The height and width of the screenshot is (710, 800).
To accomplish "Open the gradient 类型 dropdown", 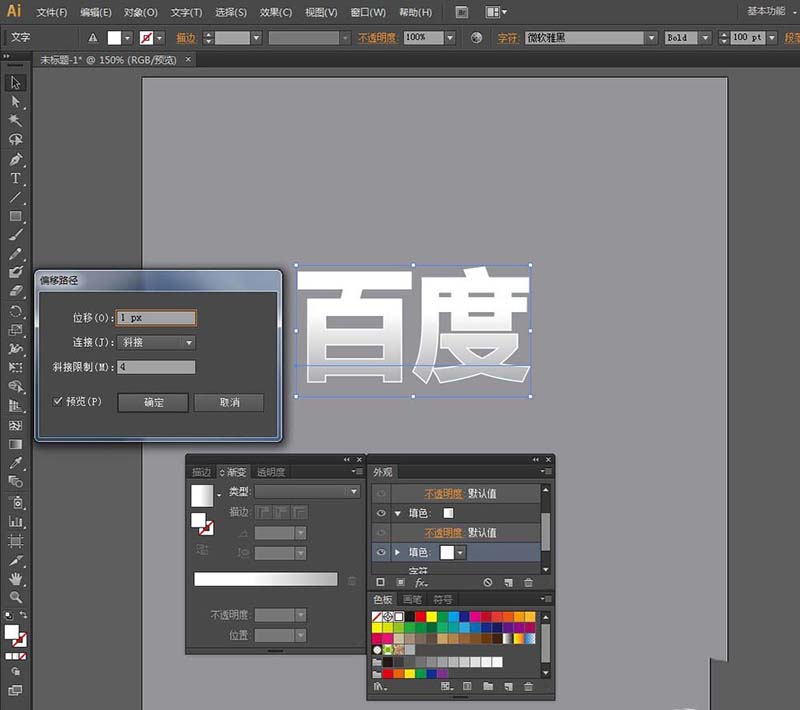I will point(307,492).
